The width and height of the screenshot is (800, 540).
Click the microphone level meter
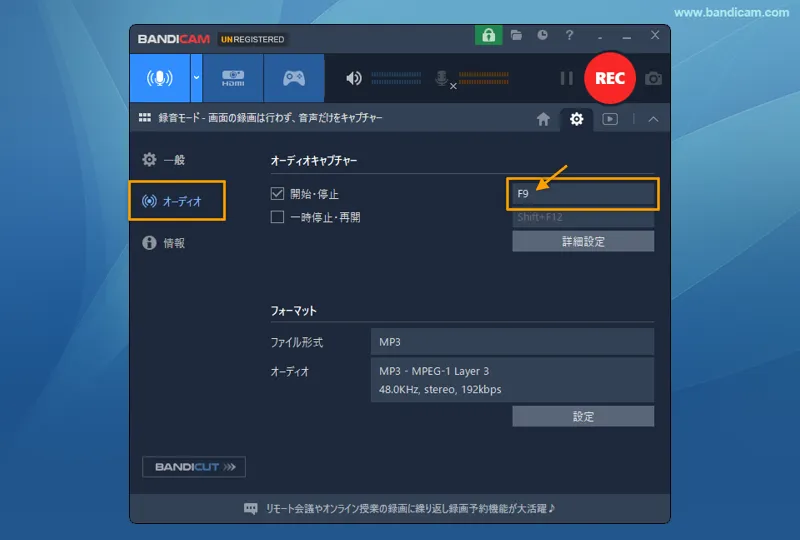(x=484, y=78)
